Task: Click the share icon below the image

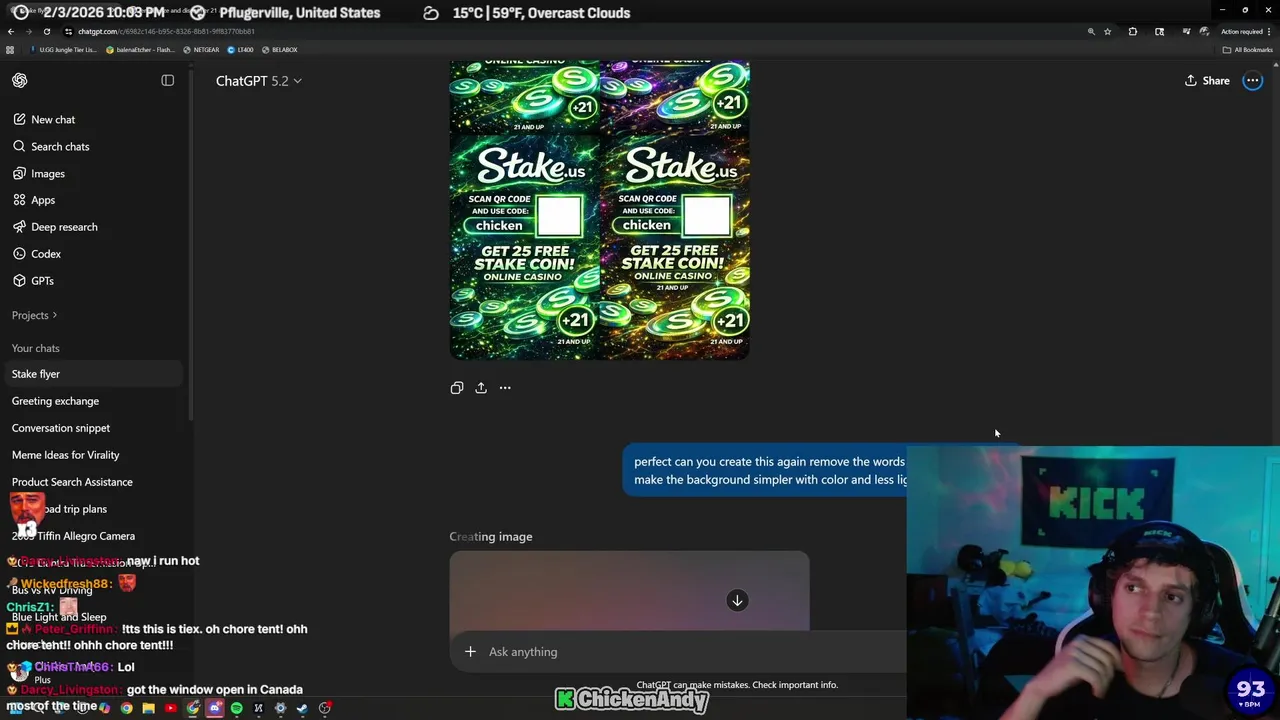Action: 481,388
